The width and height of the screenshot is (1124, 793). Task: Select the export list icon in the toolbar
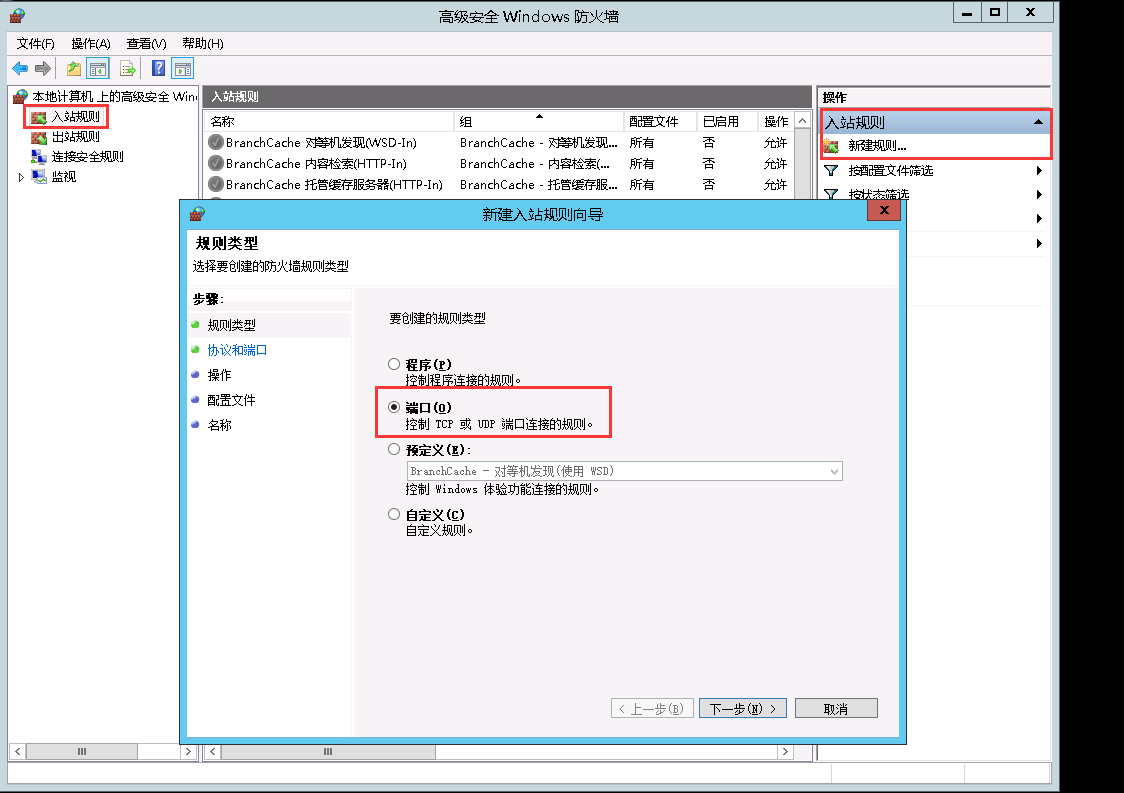tap(127, 68)
